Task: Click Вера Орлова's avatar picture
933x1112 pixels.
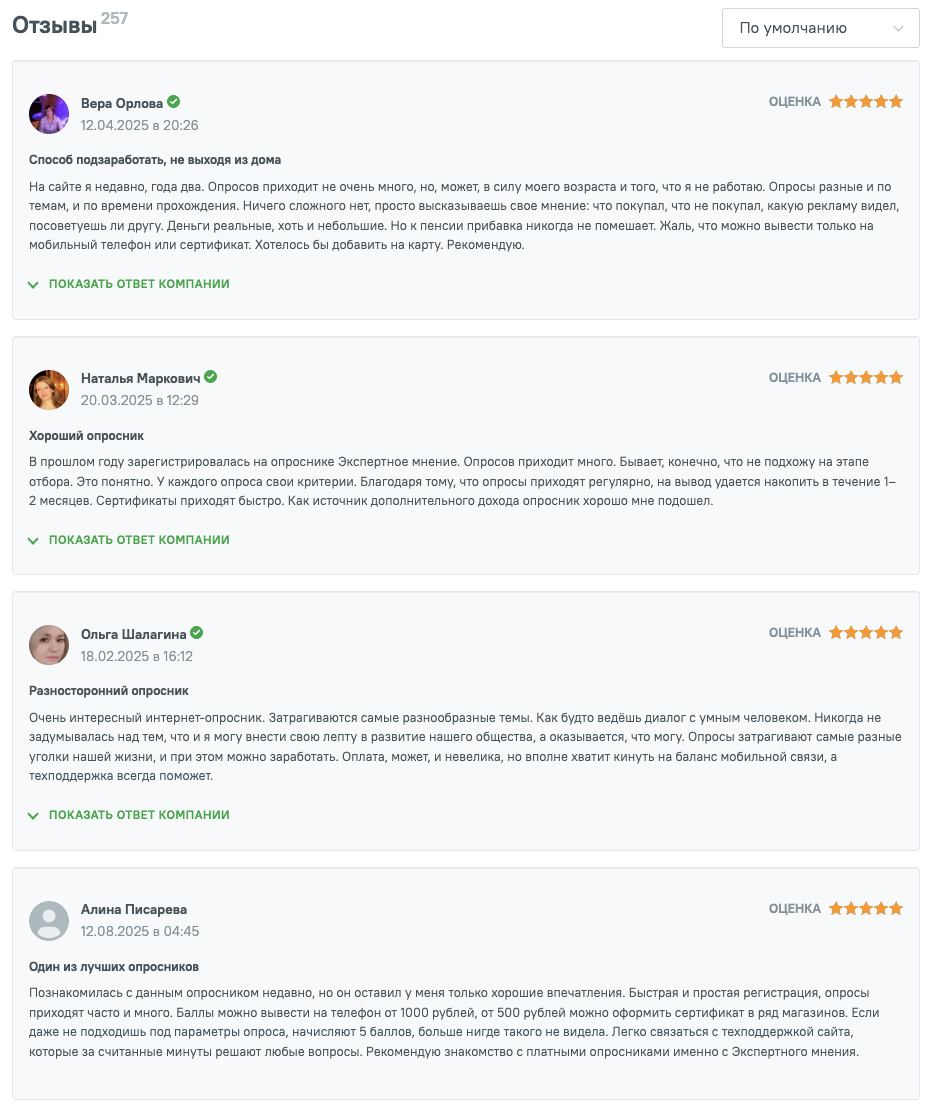Action: point(49,114)
